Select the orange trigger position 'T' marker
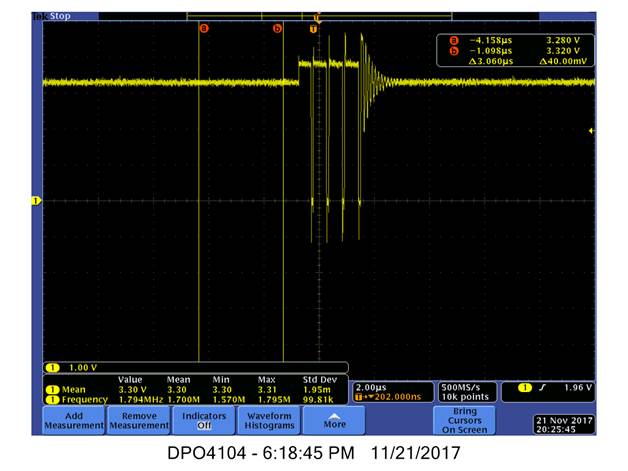The width and height of the screenshot is (628, 471). tap(314, 29)
